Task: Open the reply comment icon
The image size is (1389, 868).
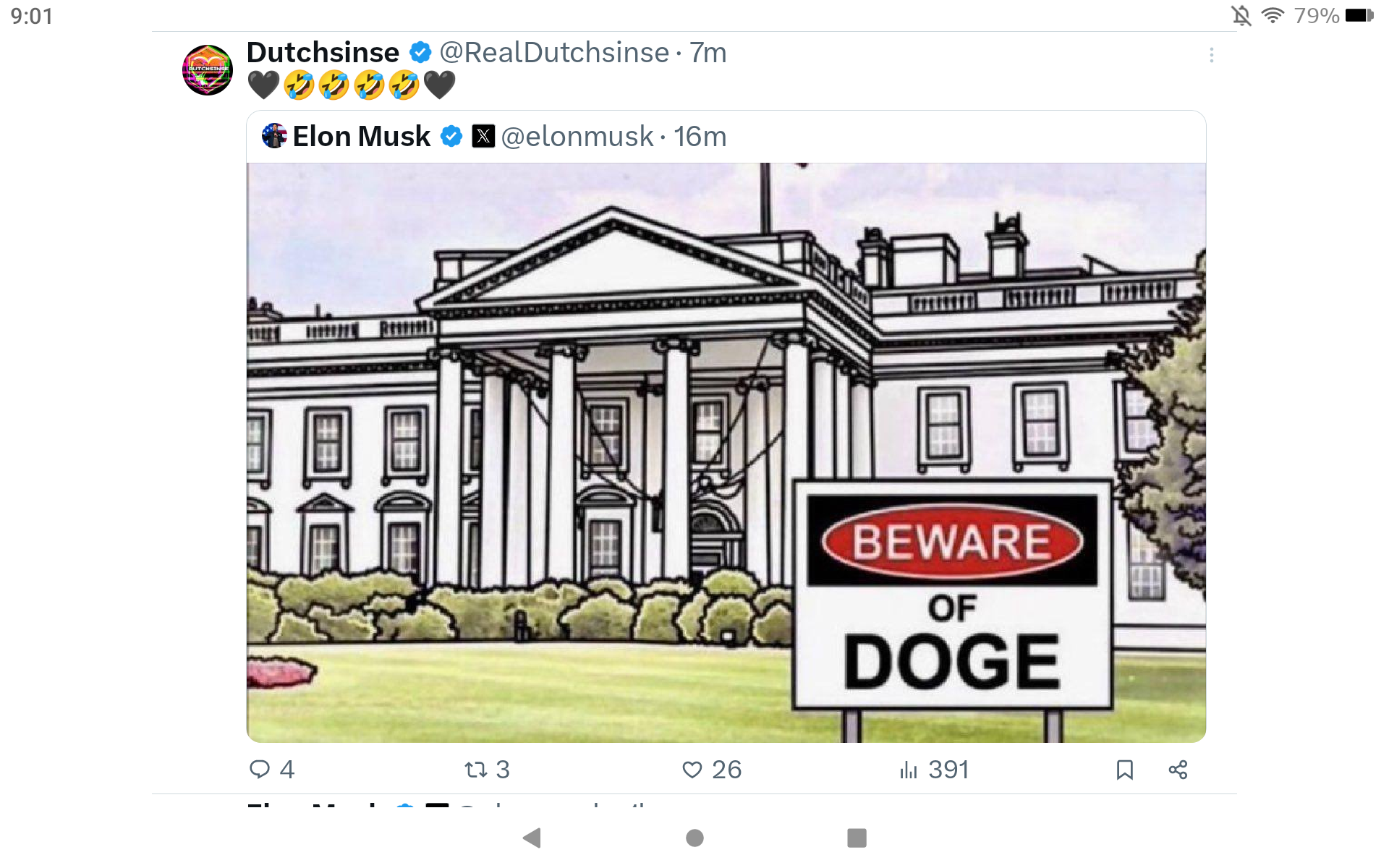Action: click(260, 769)
